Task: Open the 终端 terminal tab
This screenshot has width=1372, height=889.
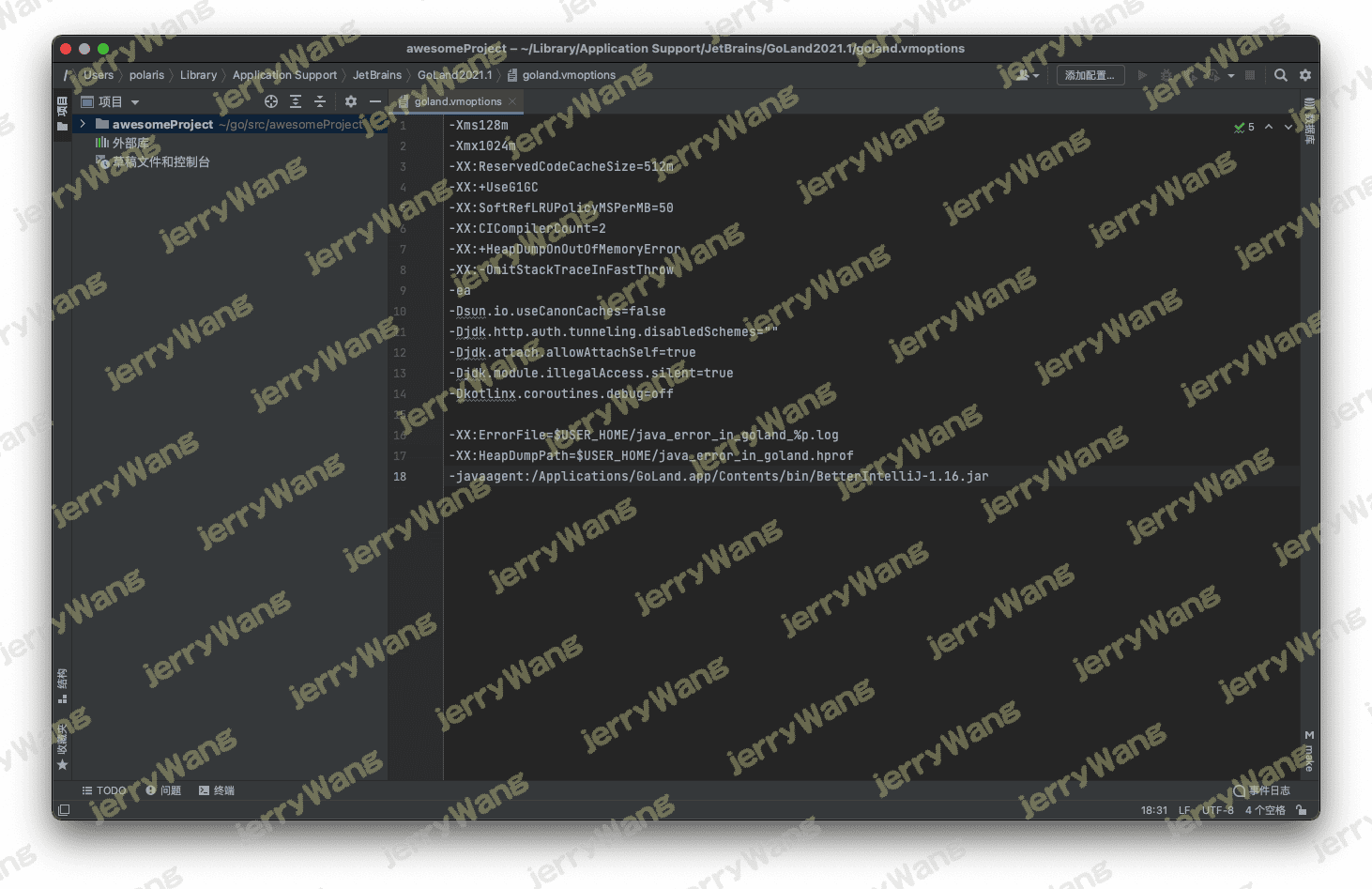Action: click(x=217, y=790)
